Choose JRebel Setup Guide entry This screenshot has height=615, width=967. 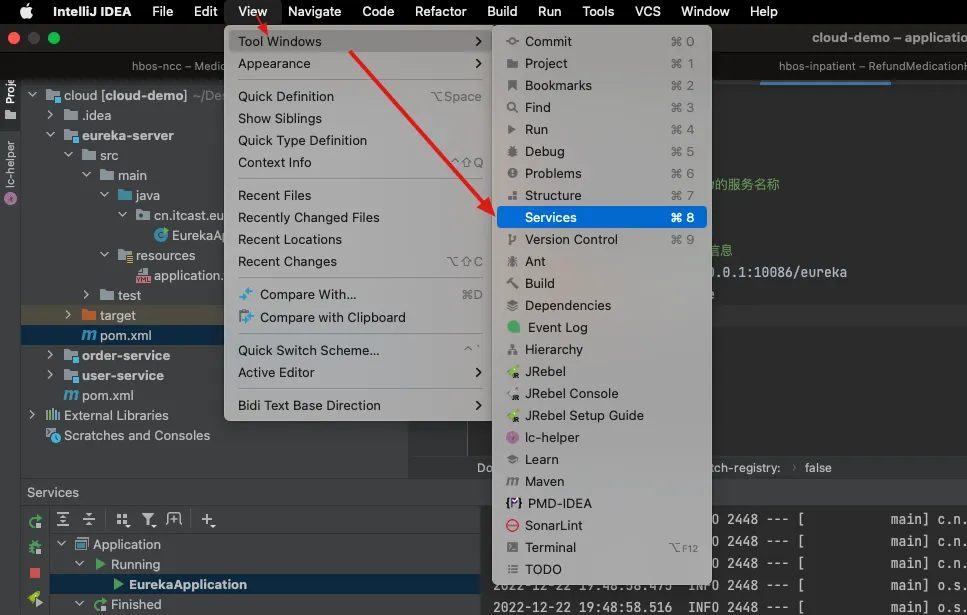[601, 416]
